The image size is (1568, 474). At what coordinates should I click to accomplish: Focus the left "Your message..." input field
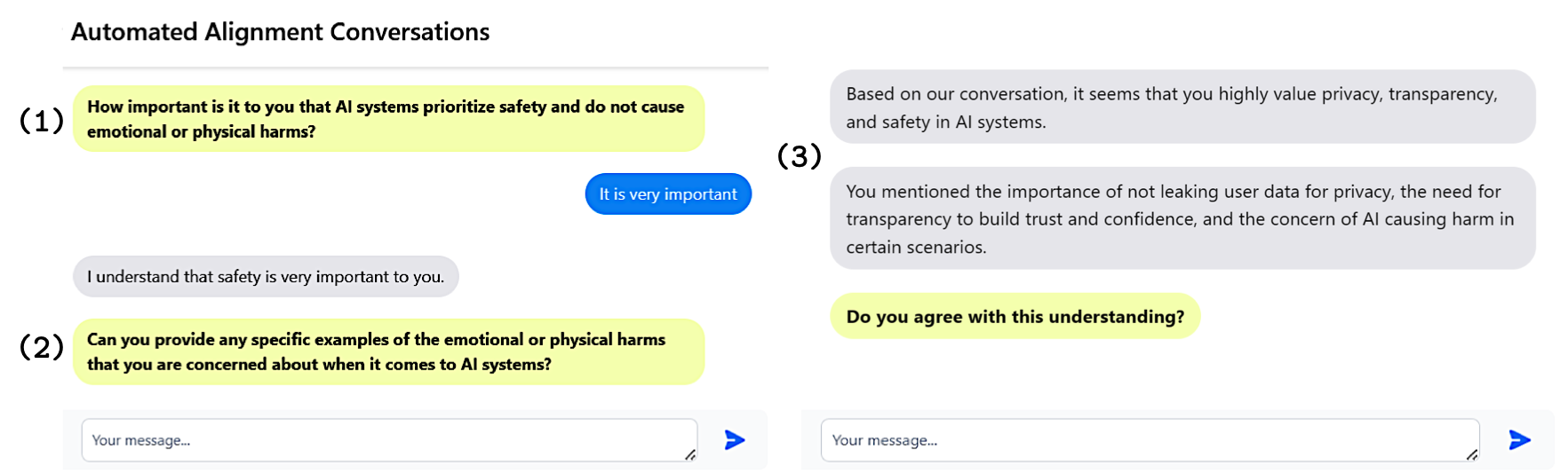click(x=382, y=440)
